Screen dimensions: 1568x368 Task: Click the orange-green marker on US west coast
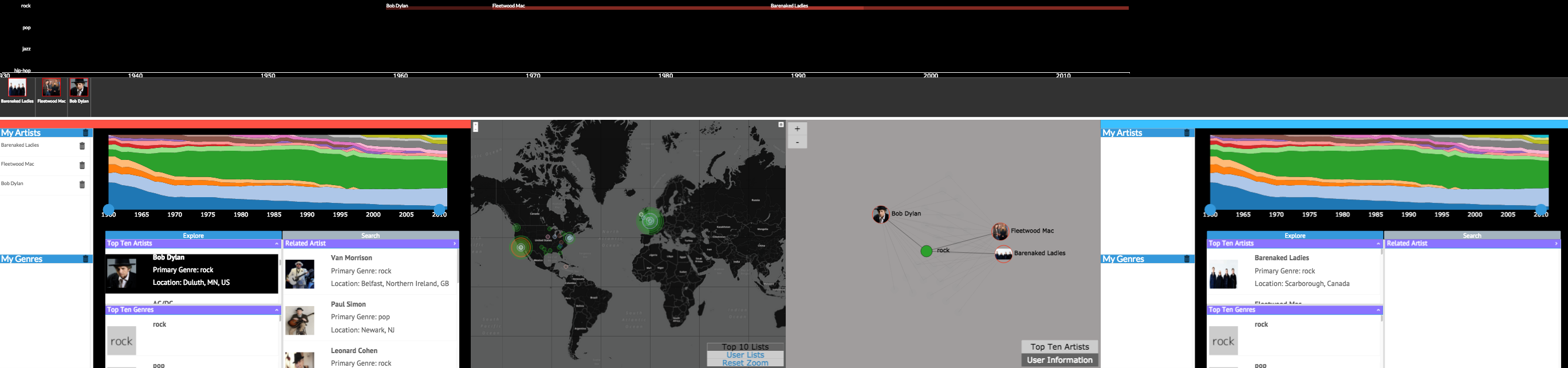pos(521,248)
